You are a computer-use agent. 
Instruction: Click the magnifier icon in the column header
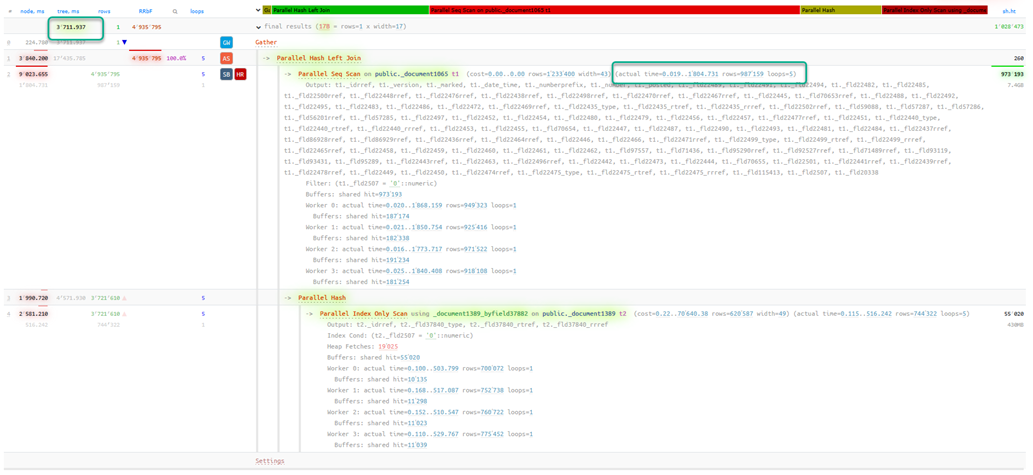coord(175,11)
